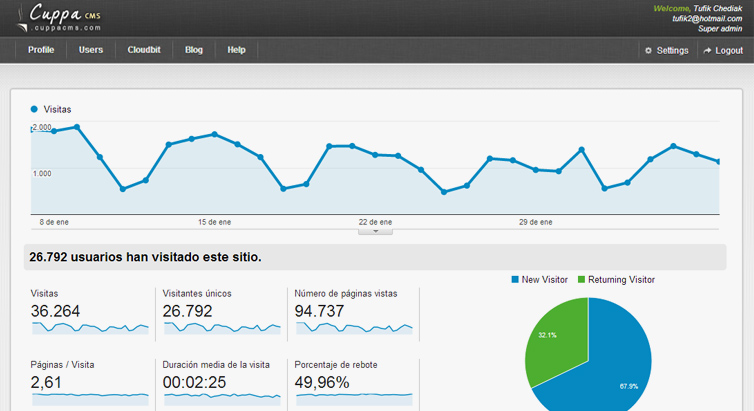Open the Blog menu item
Image resolution: width=754 pixels, height=411 pixels.
194,50
